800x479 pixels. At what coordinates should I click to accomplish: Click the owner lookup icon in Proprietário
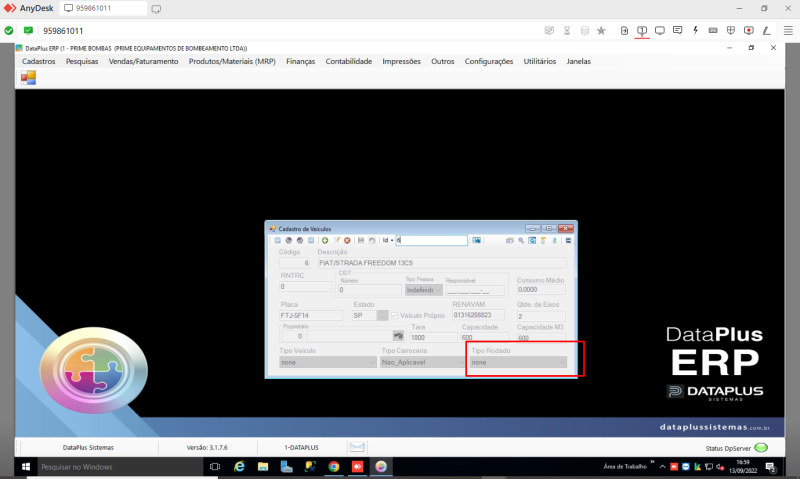(398, 336)
